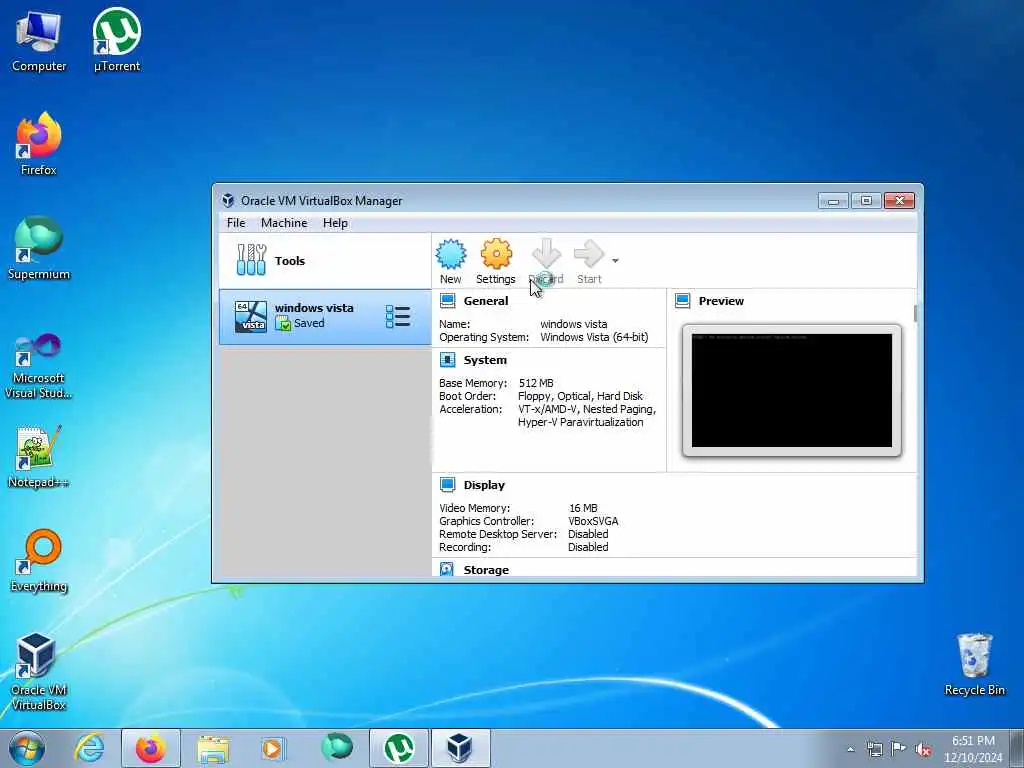Maximize the VirtualBox Manager window
Screen dimensions: 1024x768
[x=867, y=200]
